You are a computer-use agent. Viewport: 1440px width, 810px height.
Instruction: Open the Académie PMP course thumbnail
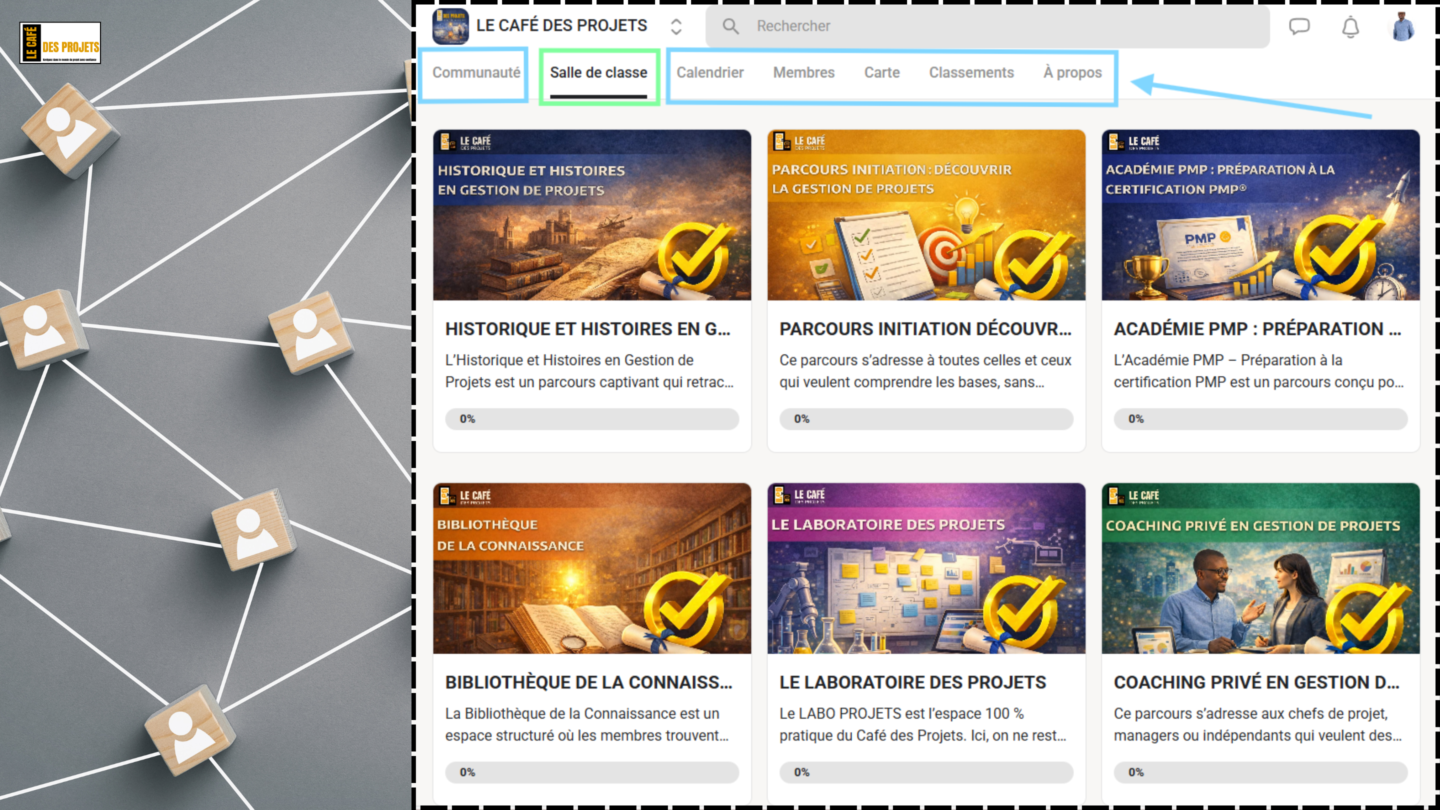click(1261, 215)
